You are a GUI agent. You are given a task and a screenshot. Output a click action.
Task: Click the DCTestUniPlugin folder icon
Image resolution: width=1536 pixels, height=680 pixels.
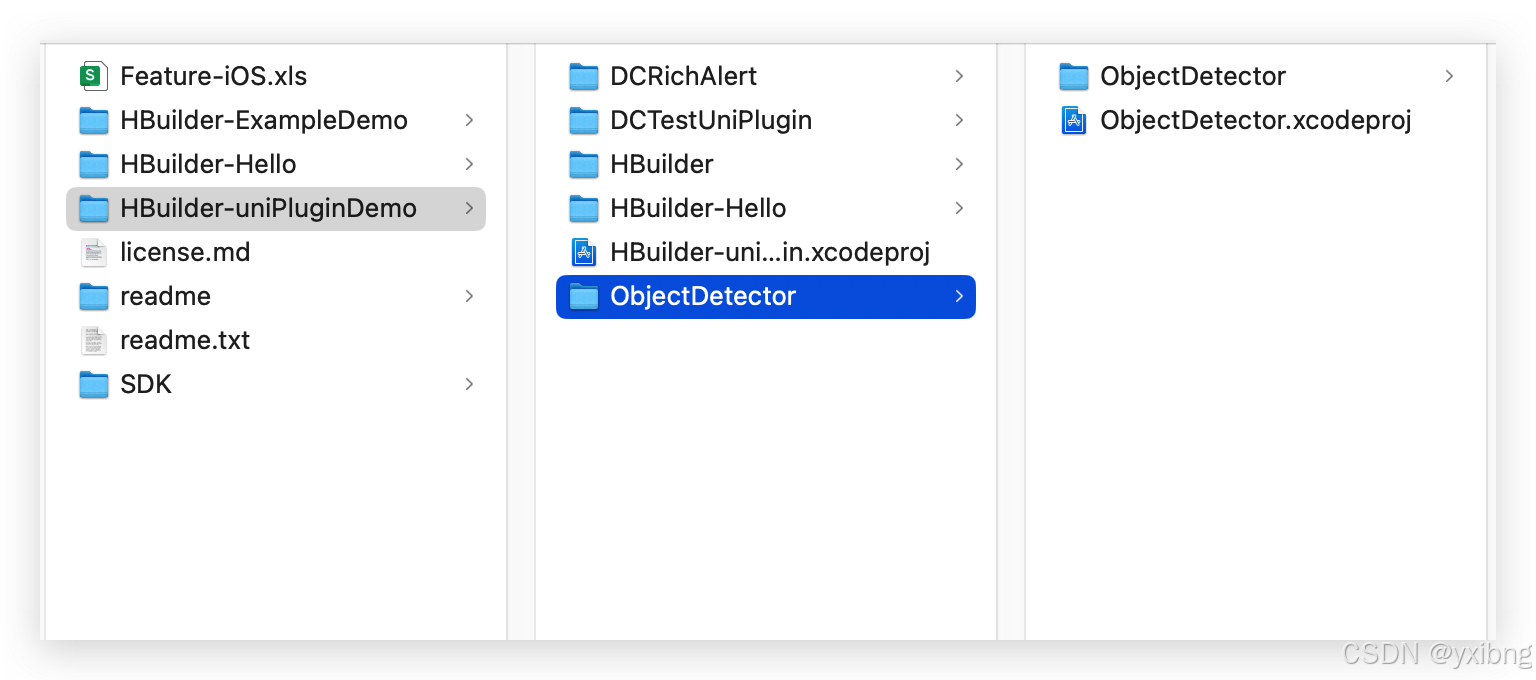(x=583, y=120)
